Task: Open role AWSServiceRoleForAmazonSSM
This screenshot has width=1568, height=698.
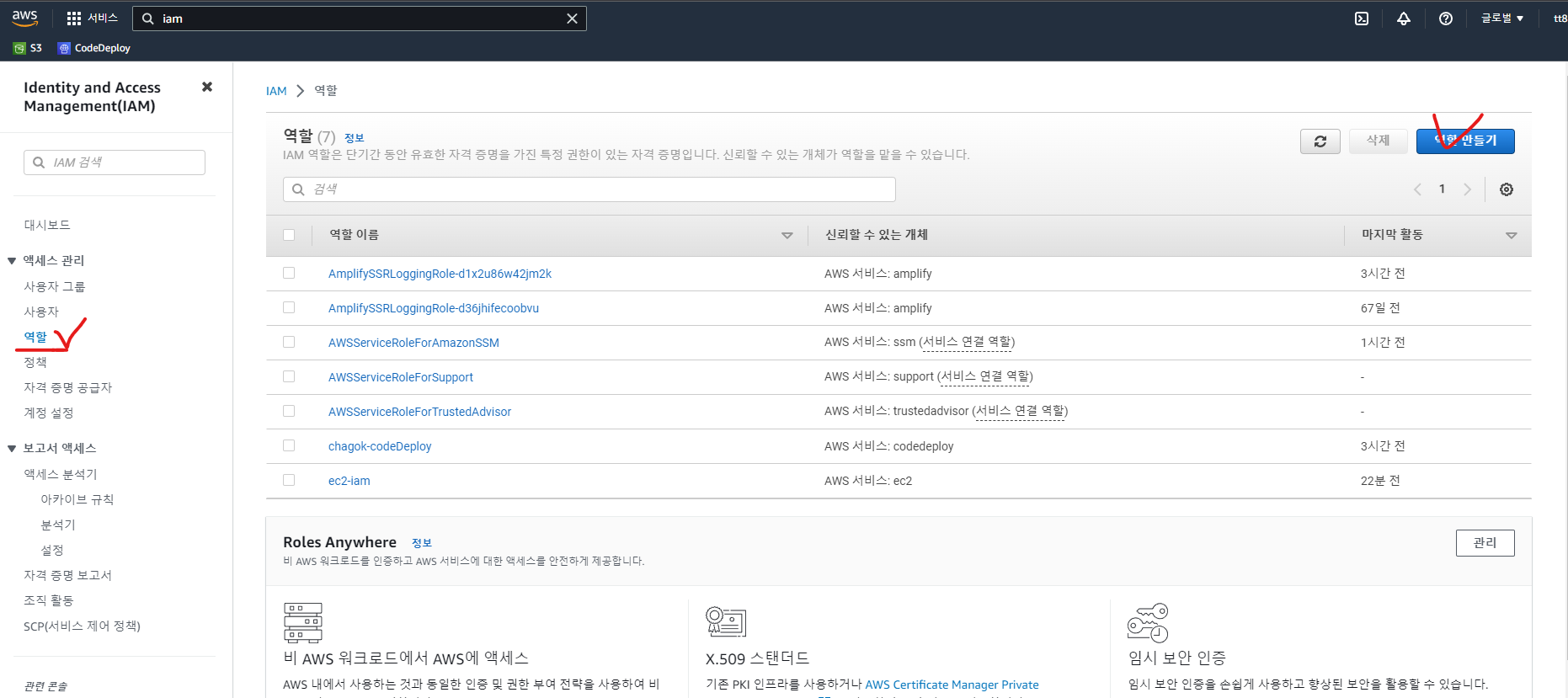Action: 413,343
